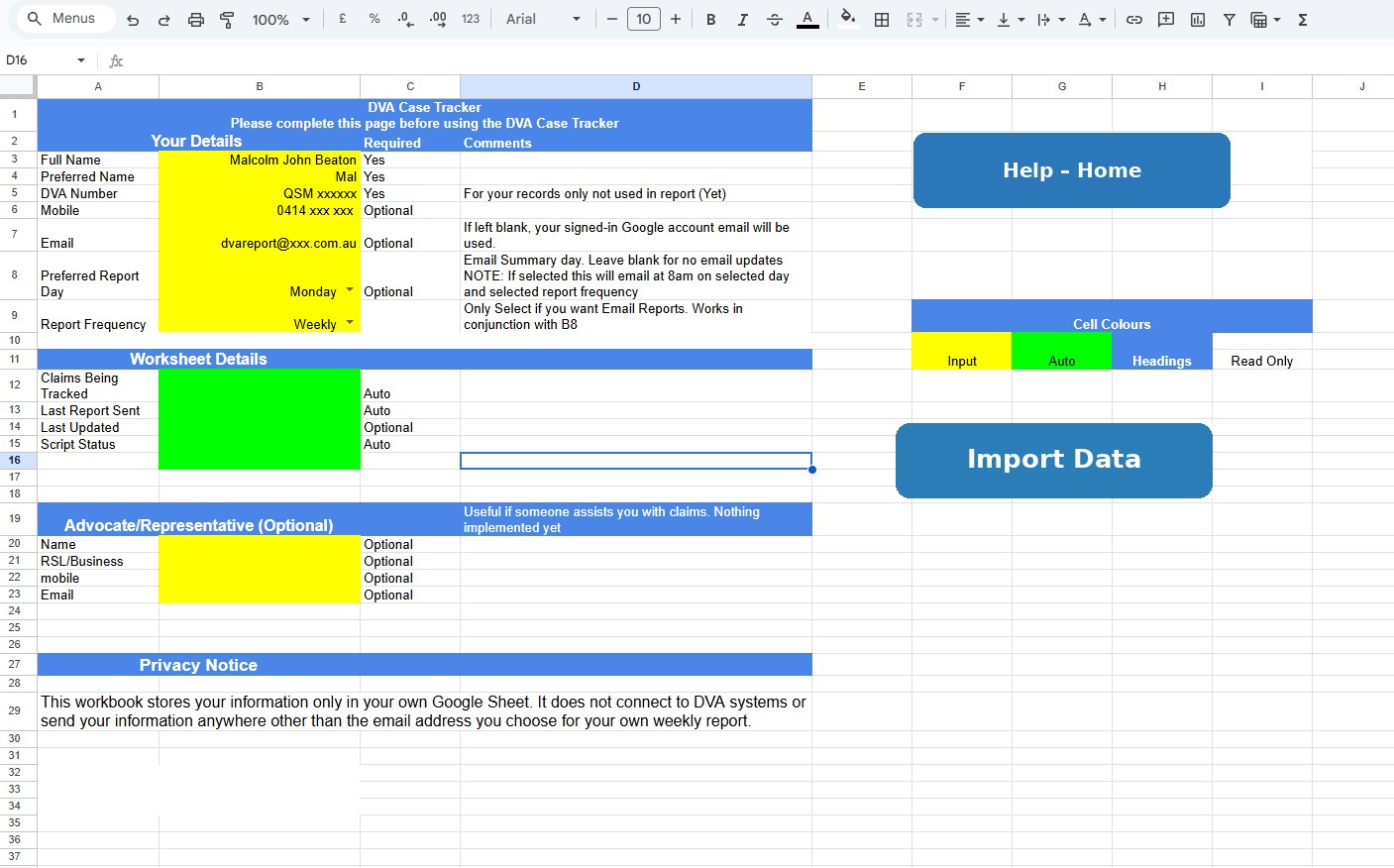Screen dimensions: 1394x868
Task: Click the Privacy Notice heading
Action: pos(198,665)
